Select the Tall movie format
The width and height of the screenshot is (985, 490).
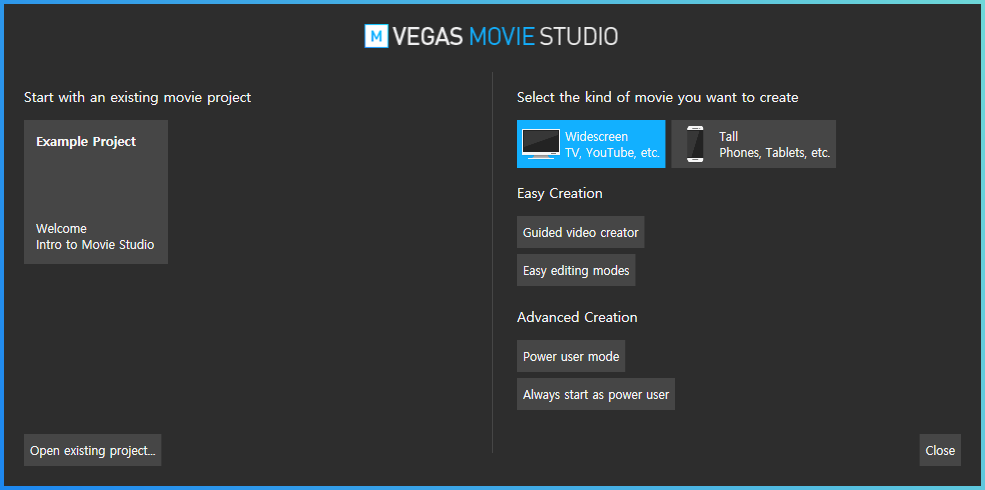(x=753, y=144)
